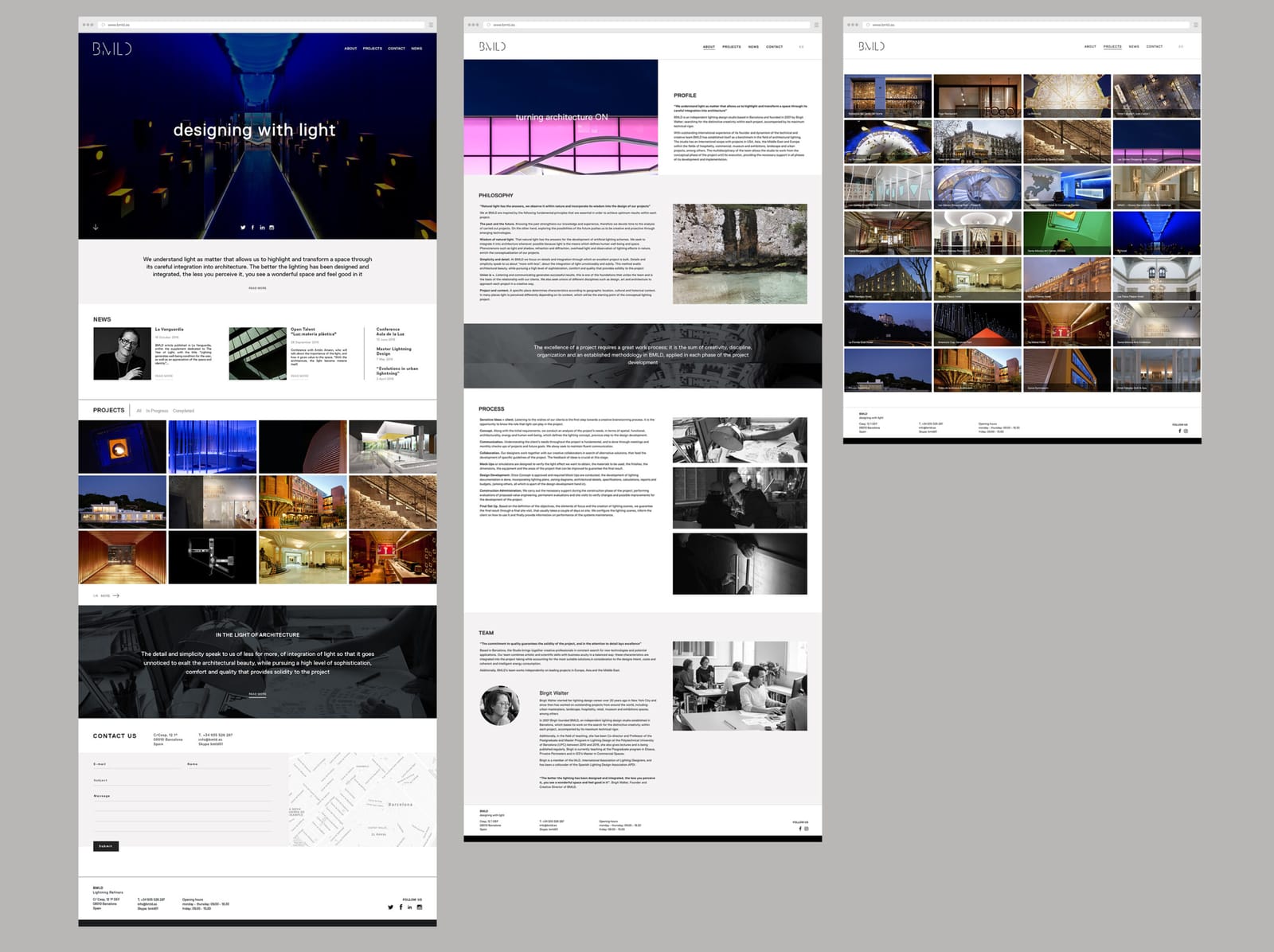Open ABOUT in the home page hero navigation

pos(350,49)
